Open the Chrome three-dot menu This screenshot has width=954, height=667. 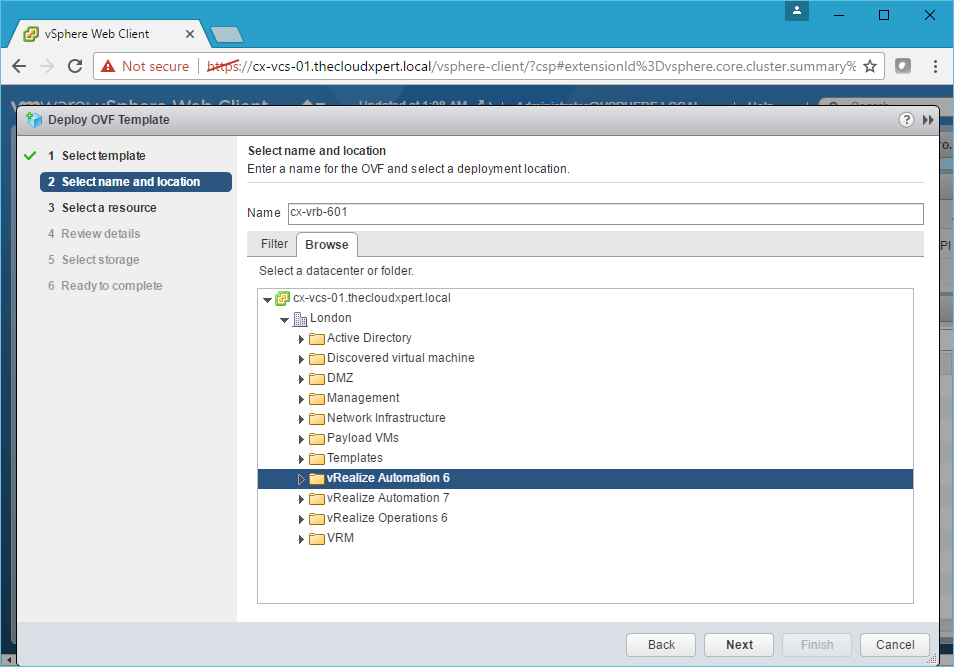(x=934, y=66)
